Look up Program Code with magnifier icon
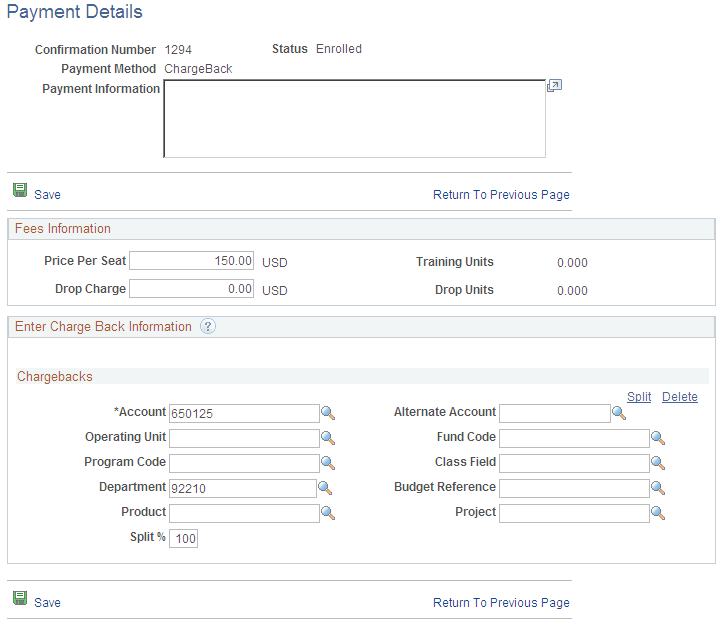Image resolution: width=721 pixels, height=622 pixels. [x=328, y=463]
